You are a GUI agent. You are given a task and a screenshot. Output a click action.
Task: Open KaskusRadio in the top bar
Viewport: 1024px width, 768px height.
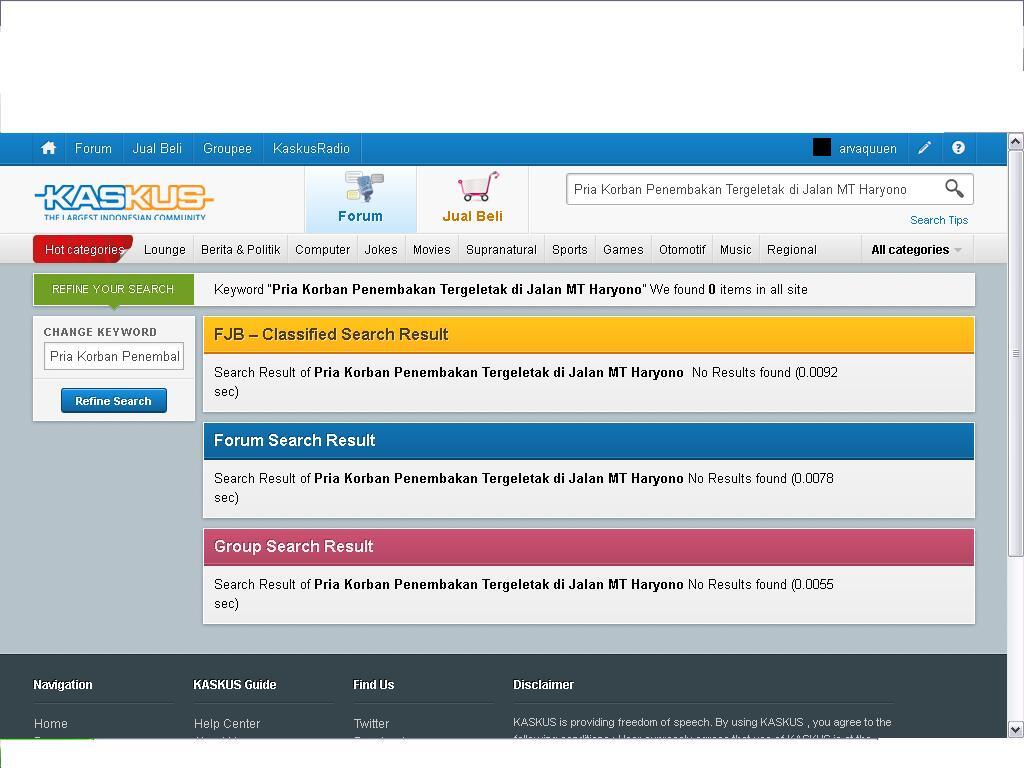[312, 148]
